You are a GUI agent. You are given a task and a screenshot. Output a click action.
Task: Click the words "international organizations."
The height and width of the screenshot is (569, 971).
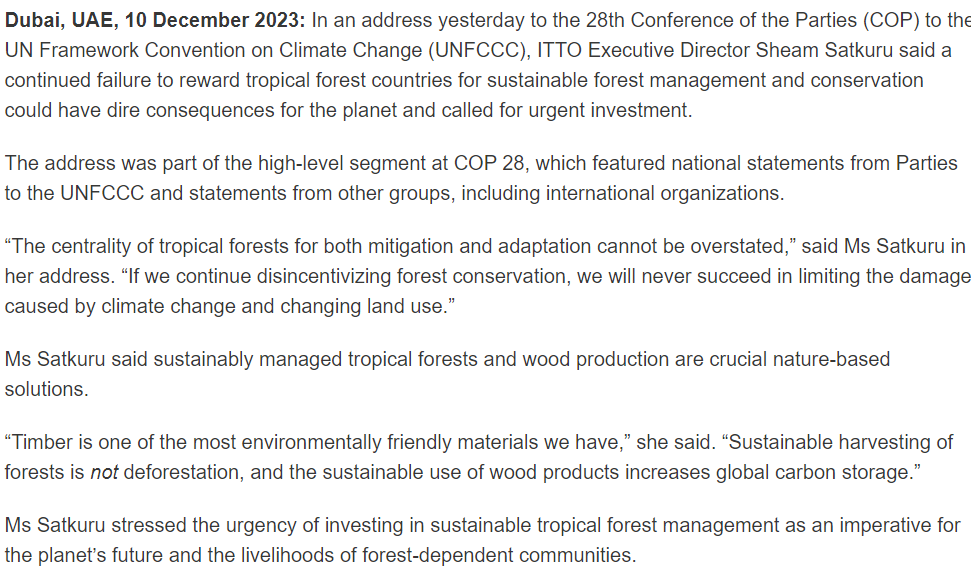tap(664, 193)
